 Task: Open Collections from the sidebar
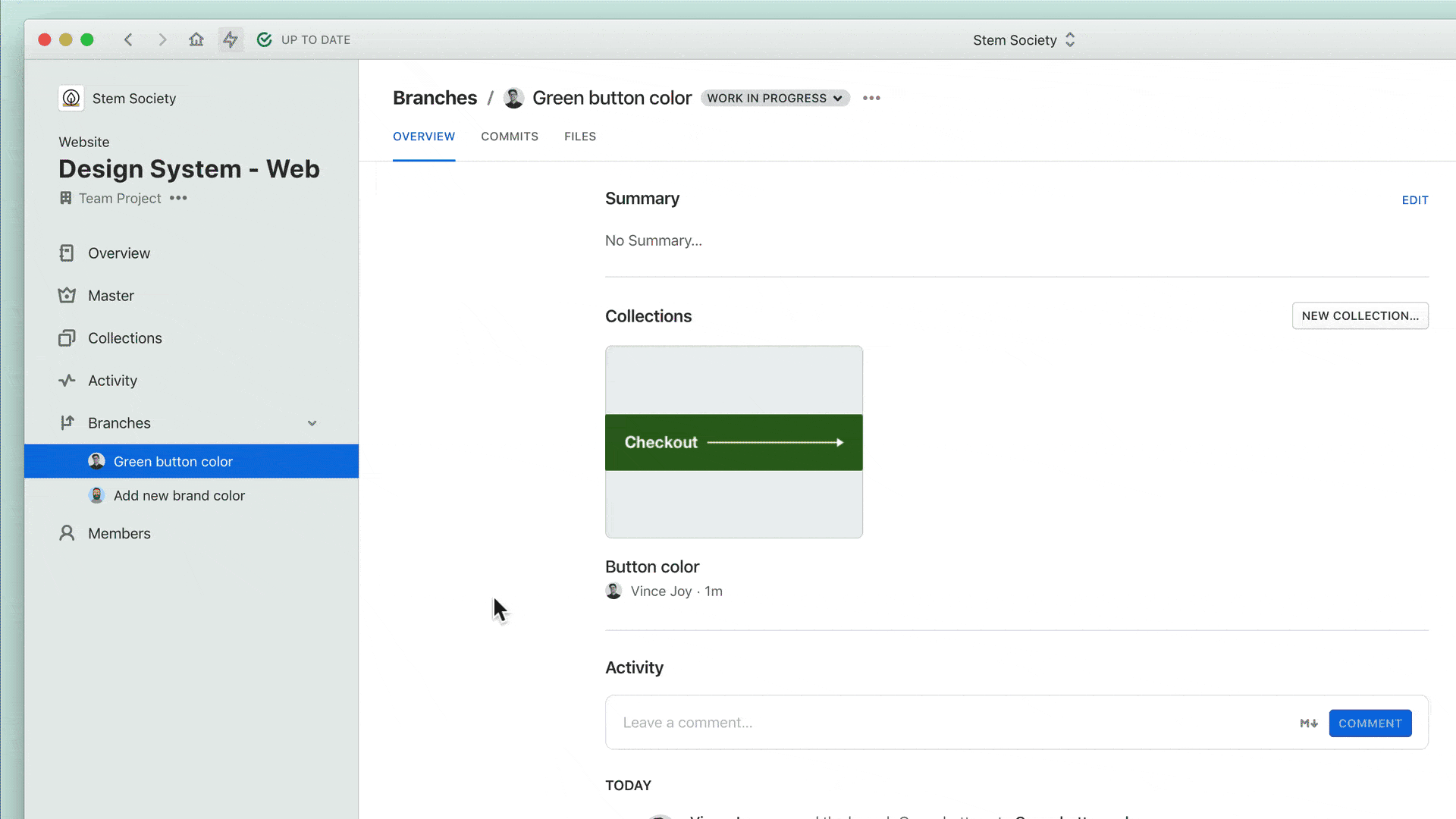124,338
